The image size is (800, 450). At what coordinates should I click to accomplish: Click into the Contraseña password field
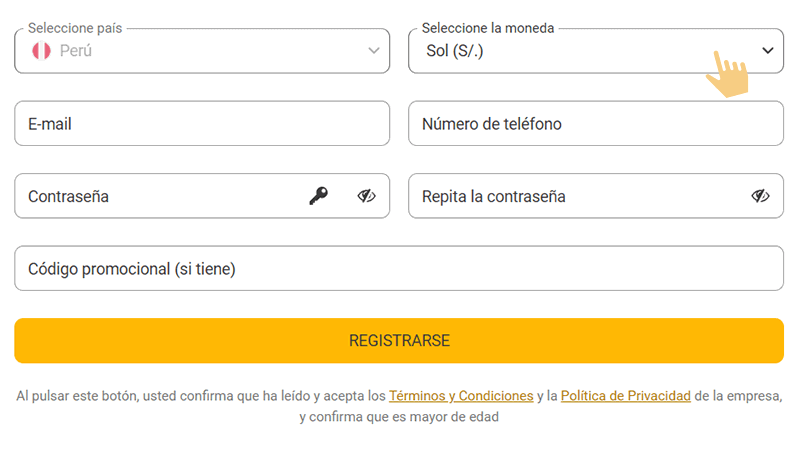click(x=160, y=196)
